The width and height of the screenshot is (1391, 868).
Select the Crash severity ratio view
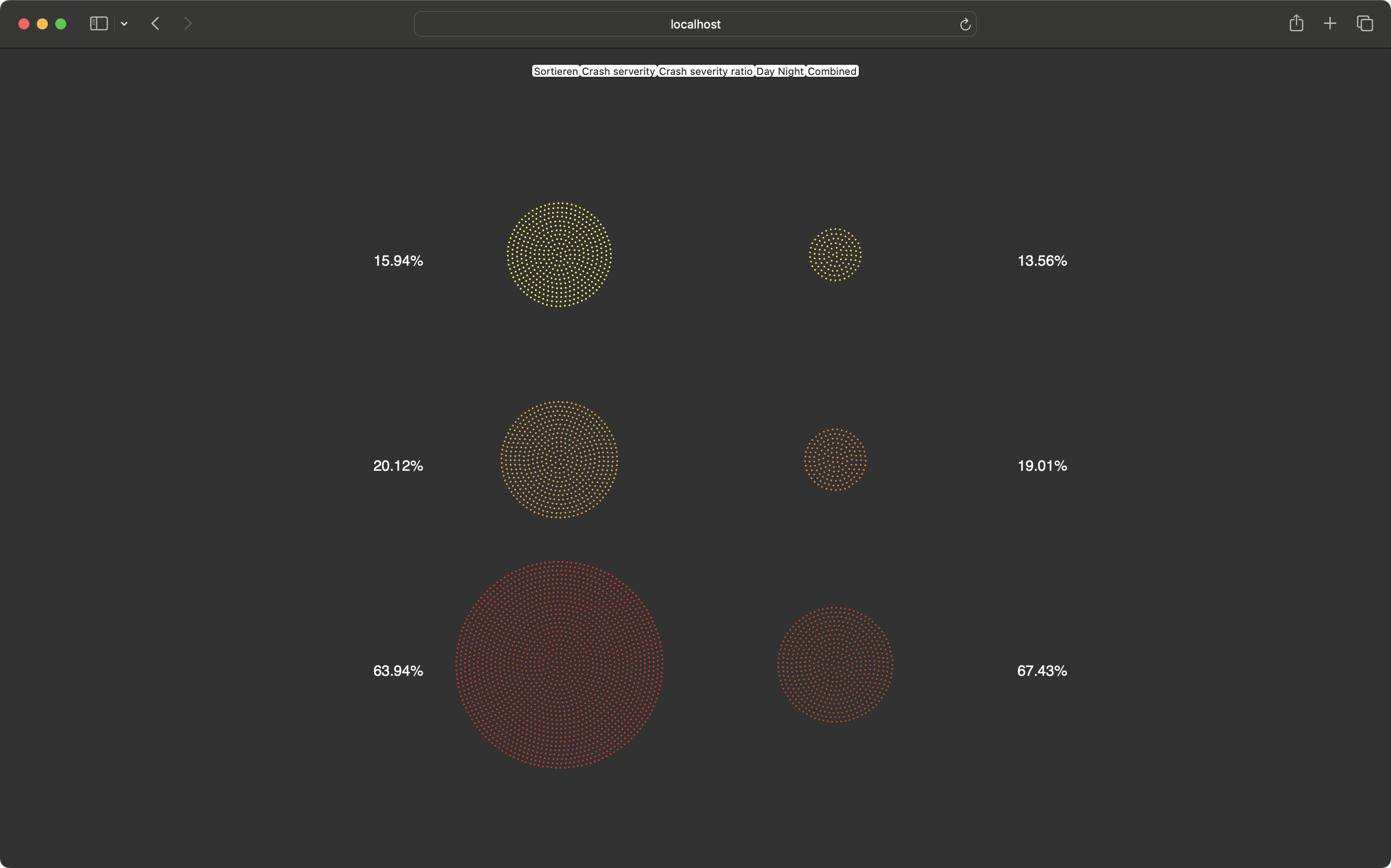(705, 71)
